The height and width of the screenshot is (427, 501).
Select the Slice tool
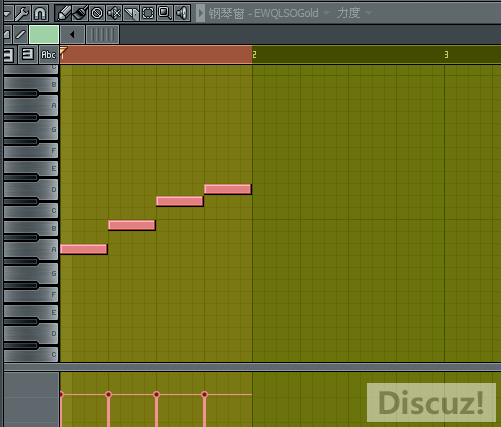point(131,13)
